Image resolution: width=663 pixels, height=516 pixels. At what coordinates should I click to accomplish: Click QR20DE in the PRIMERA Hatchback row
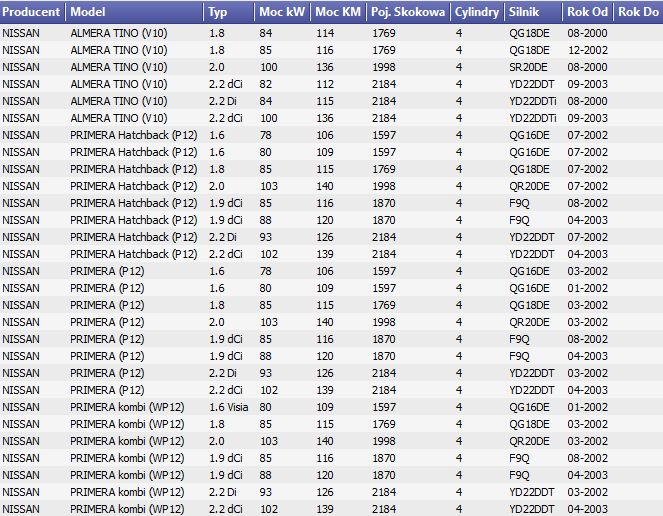point(529,186)
